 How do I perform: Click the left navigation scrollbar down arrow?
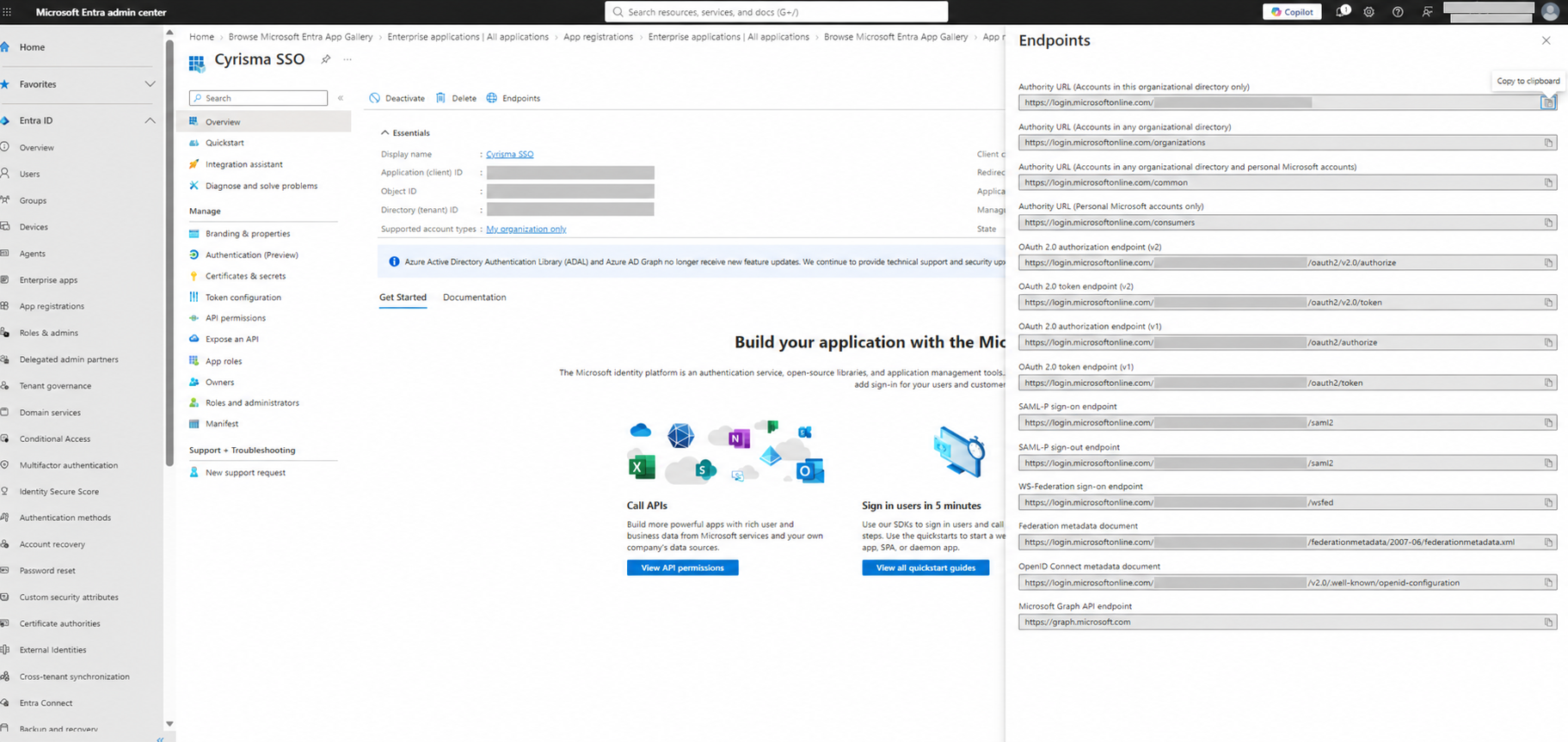pos(169,724)
